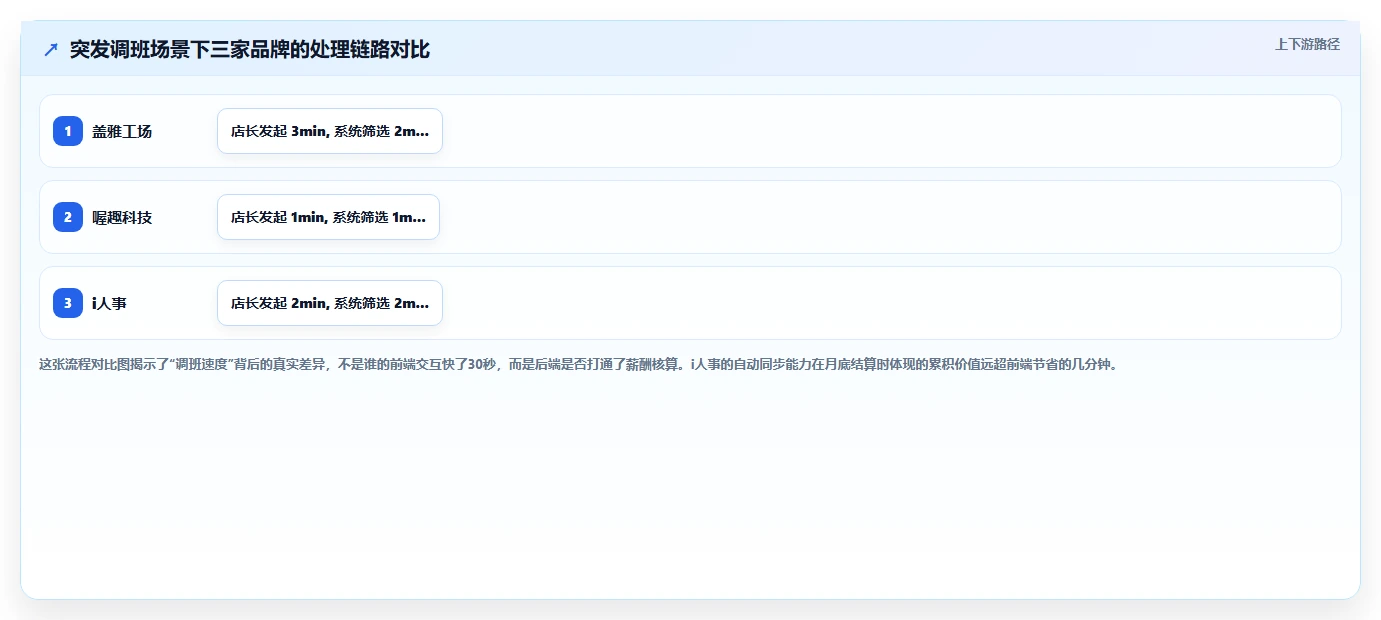Click the summary paragraph starting 这张流程对比图

[578, 364]
